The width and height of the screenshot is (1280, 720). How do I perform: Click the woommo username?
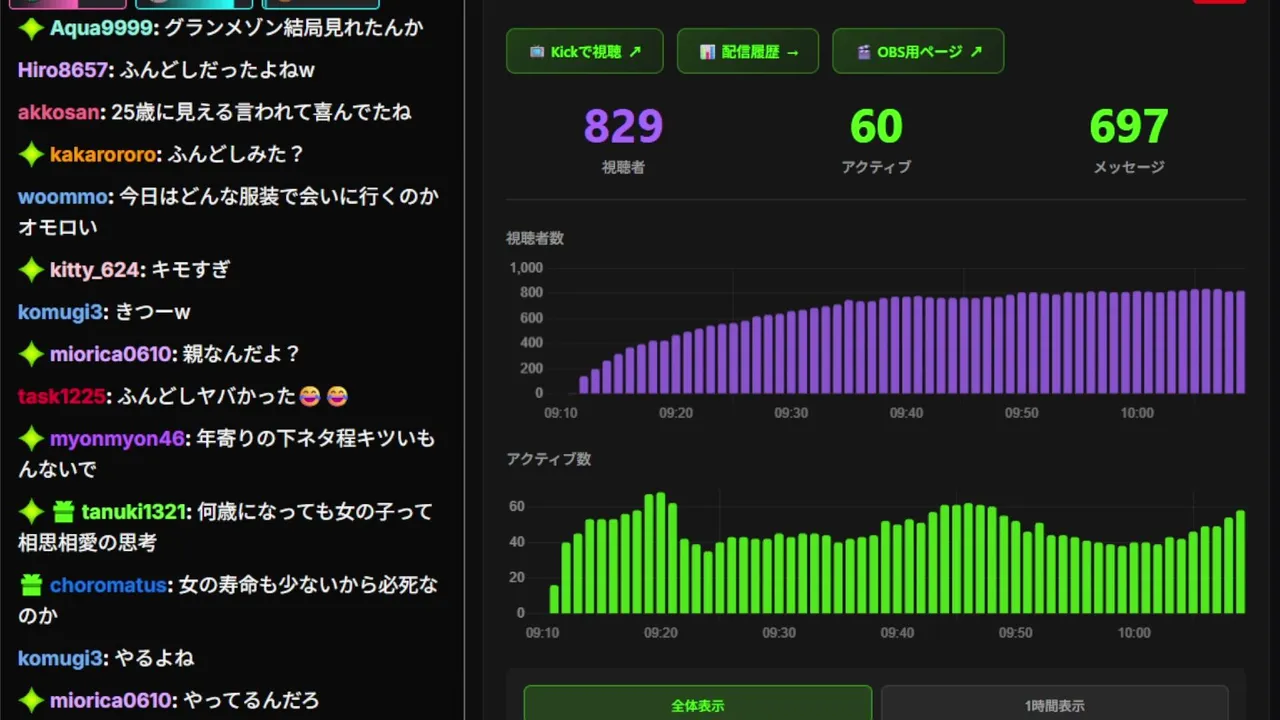(63, 197)
